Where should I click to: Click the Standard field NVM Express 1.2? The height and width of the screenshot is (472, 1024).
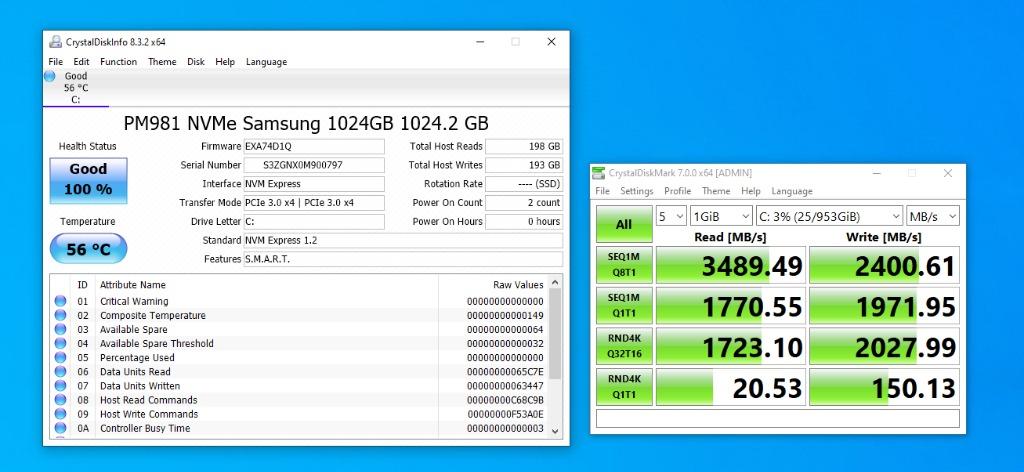pyautogui.click(x=403, y=240)
